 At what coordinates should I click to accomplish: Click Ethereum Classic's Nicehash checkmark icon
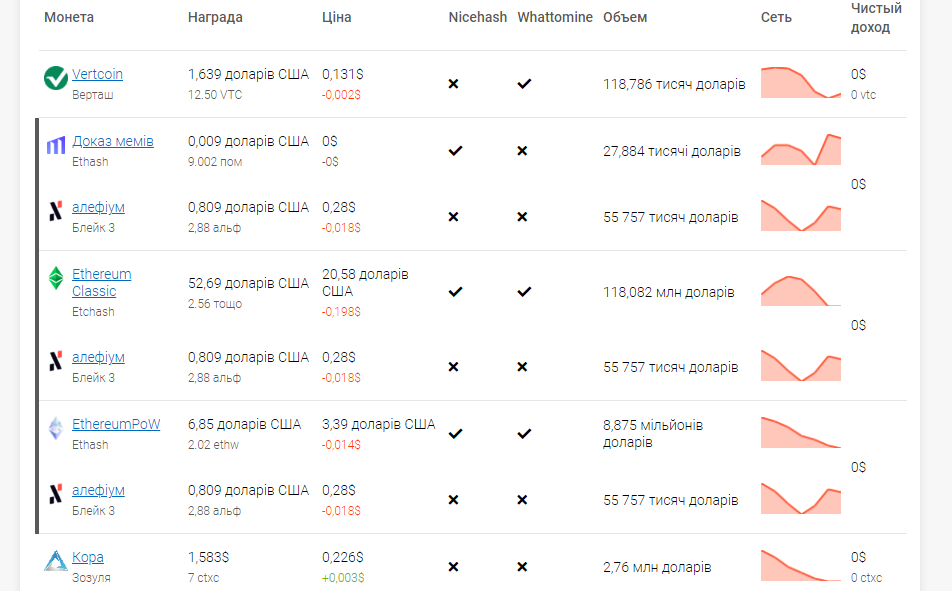(x=455, y=292)
